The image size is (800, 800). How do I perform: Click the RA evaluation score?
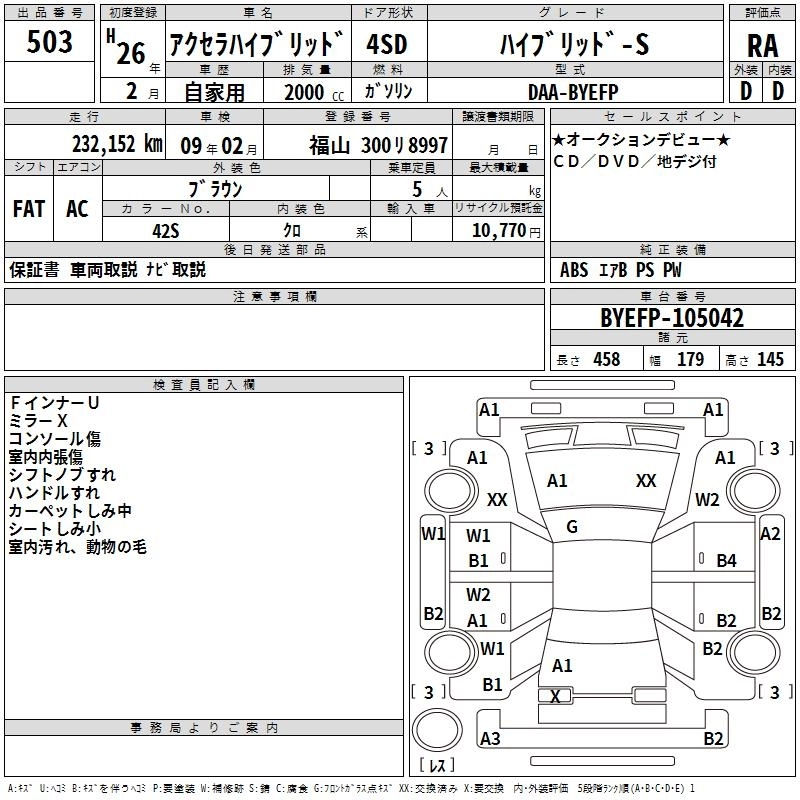tap(762, 45)
